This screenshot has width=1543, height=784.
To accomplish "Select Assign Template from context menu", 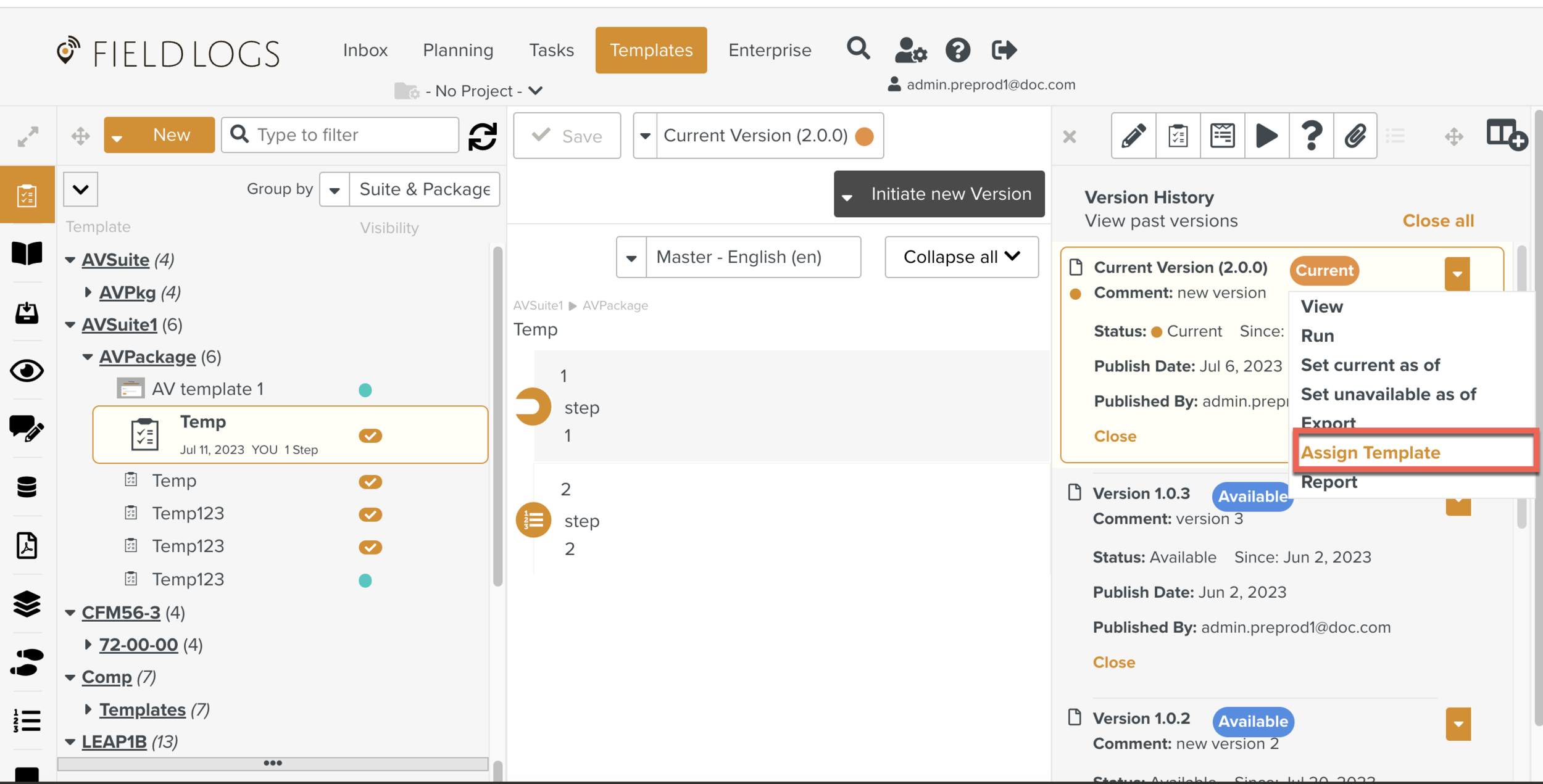I will coord(1370,453).
